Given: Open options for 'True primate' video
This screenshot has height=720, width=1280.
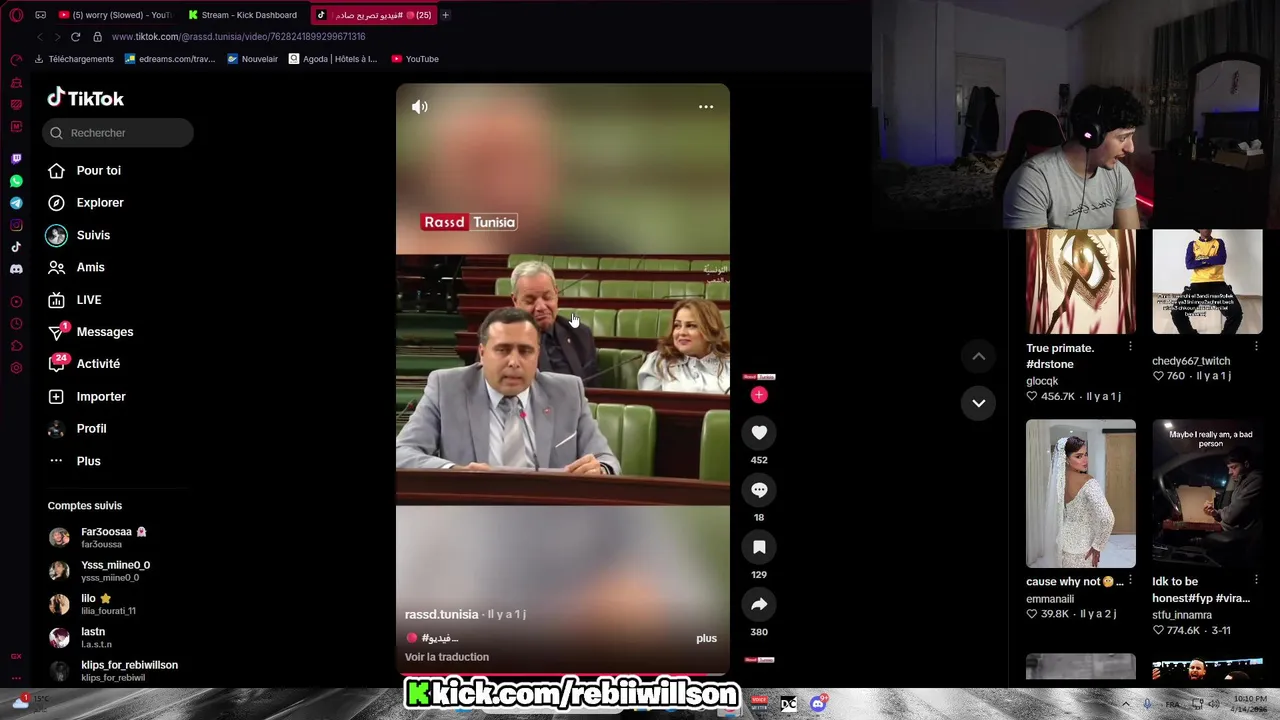Looking at the screenshot, I should pos(1130,347).
